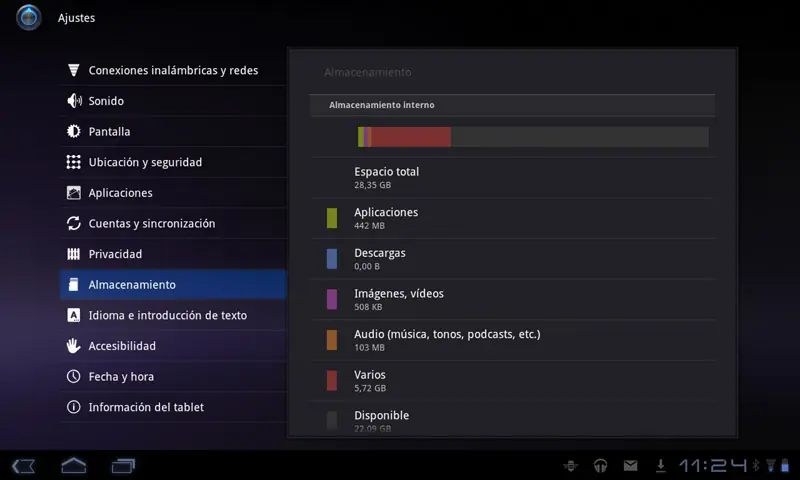This screenshot has width=800, height=480.
Task: Select the Fecha y hora clock icon
Action: click(73, 376)
